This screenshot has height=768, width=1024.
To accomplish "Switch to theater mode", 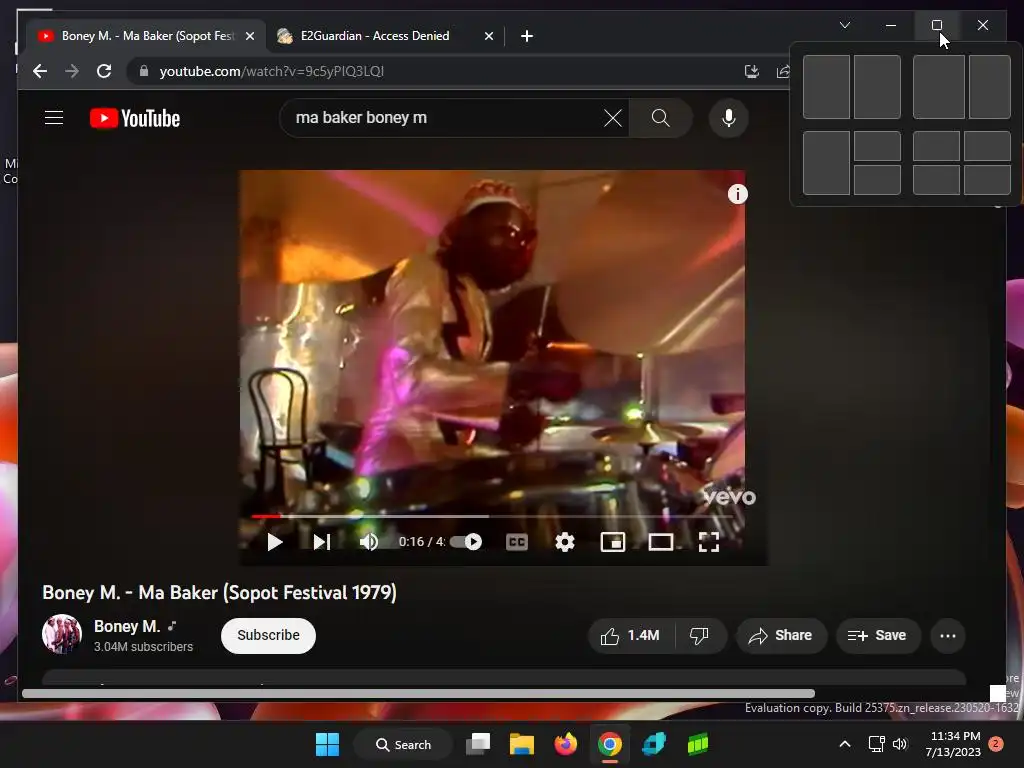I will tap(660, 542).
